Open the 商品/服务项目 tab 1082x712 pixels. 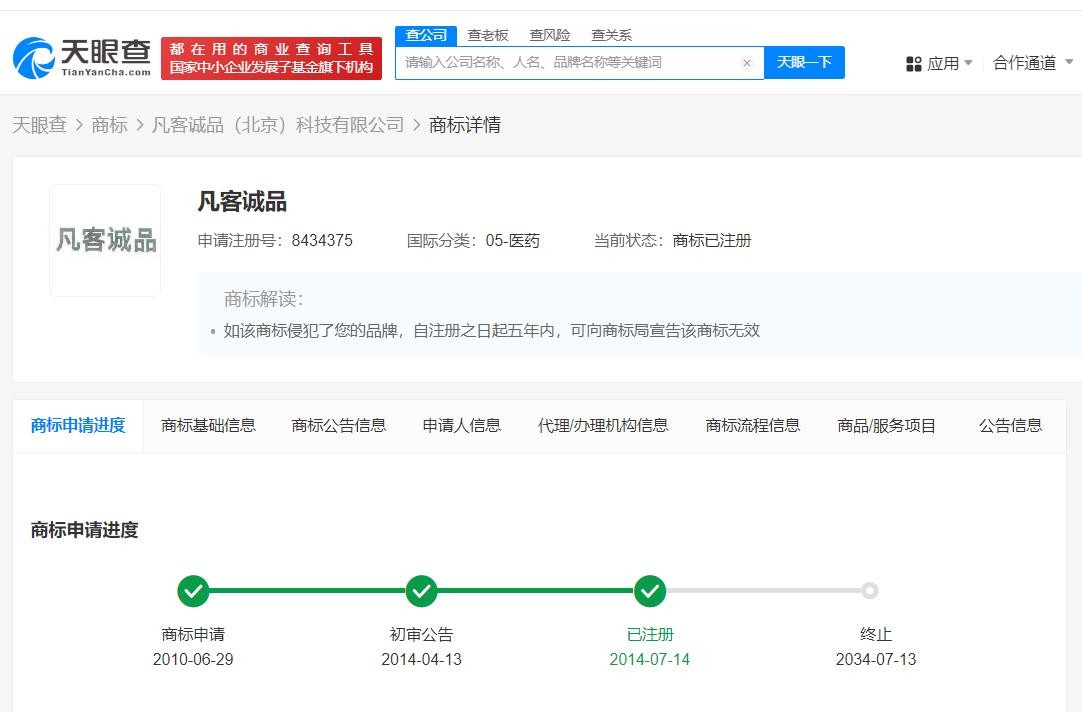(886, 425)
